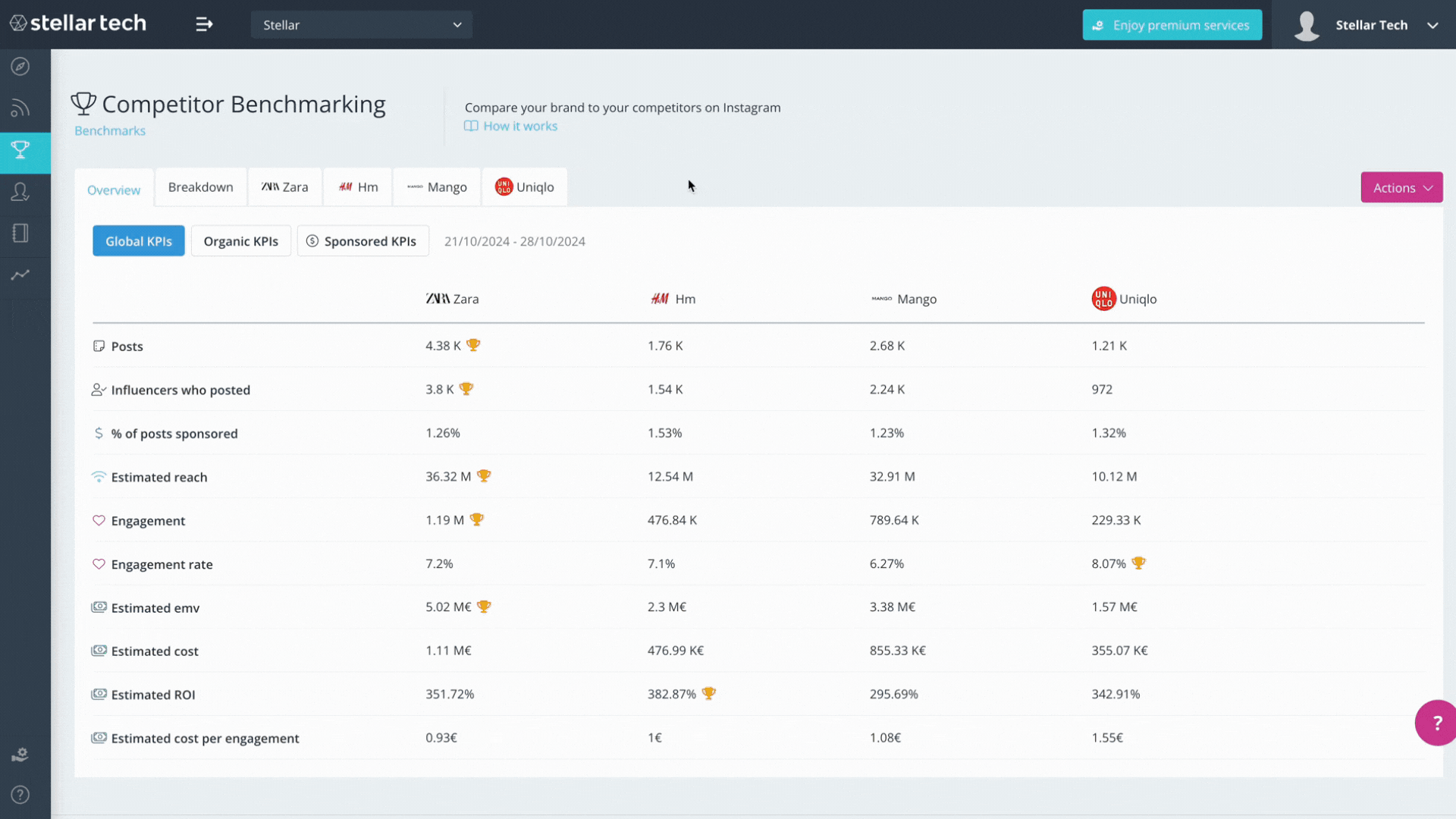This screenshot has width=1456, height=819.
Task: Click the Uniqlo column header logo
Action: tap(1103, 299)
